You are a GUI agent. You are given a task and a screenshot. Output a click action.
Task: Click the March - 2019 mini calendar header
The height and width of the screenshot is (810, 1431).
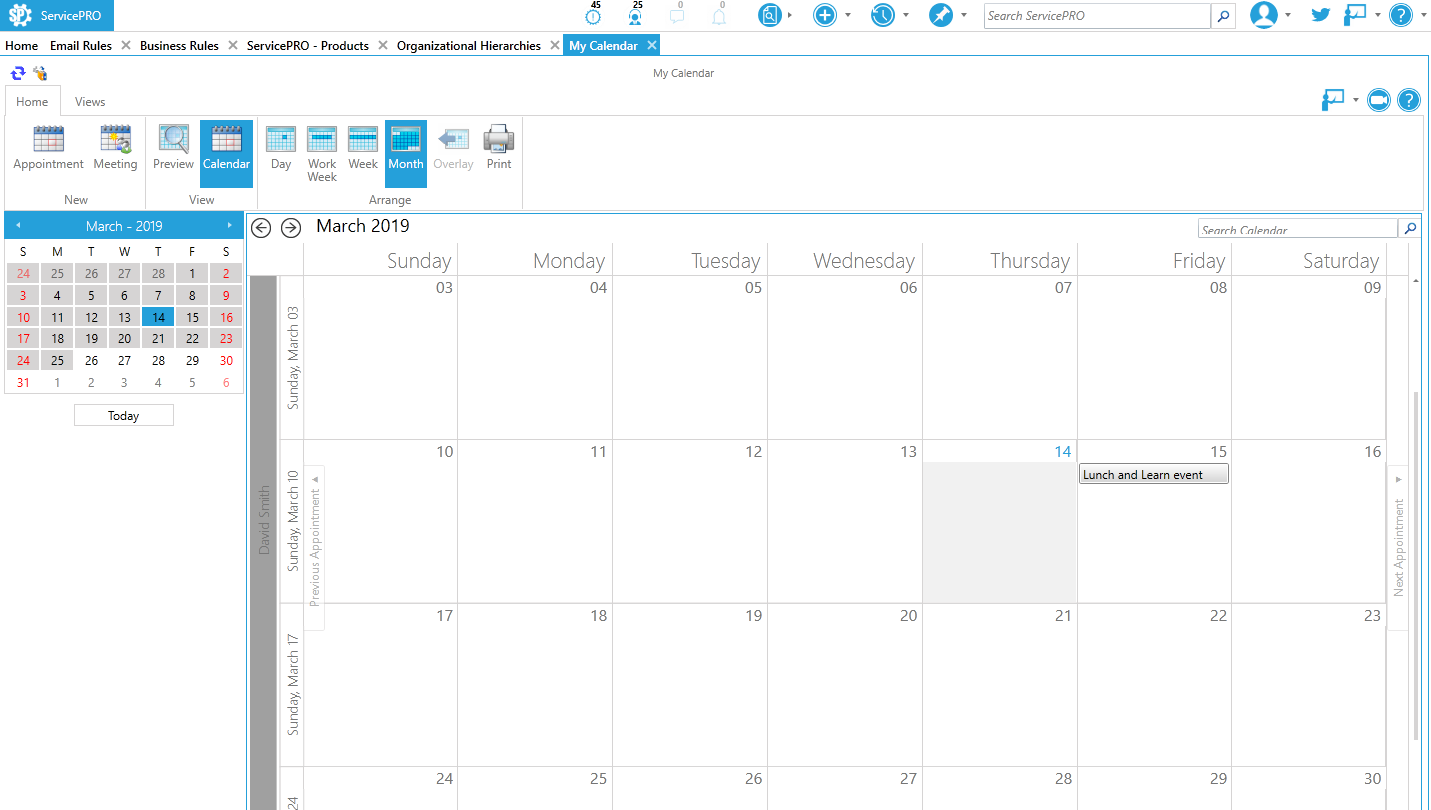[x=124, y=226]
